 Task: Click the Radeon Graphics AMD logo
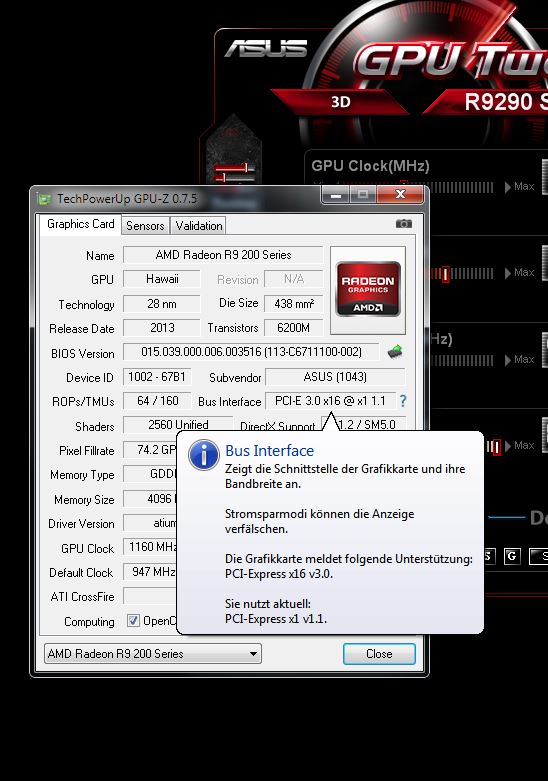368,289
